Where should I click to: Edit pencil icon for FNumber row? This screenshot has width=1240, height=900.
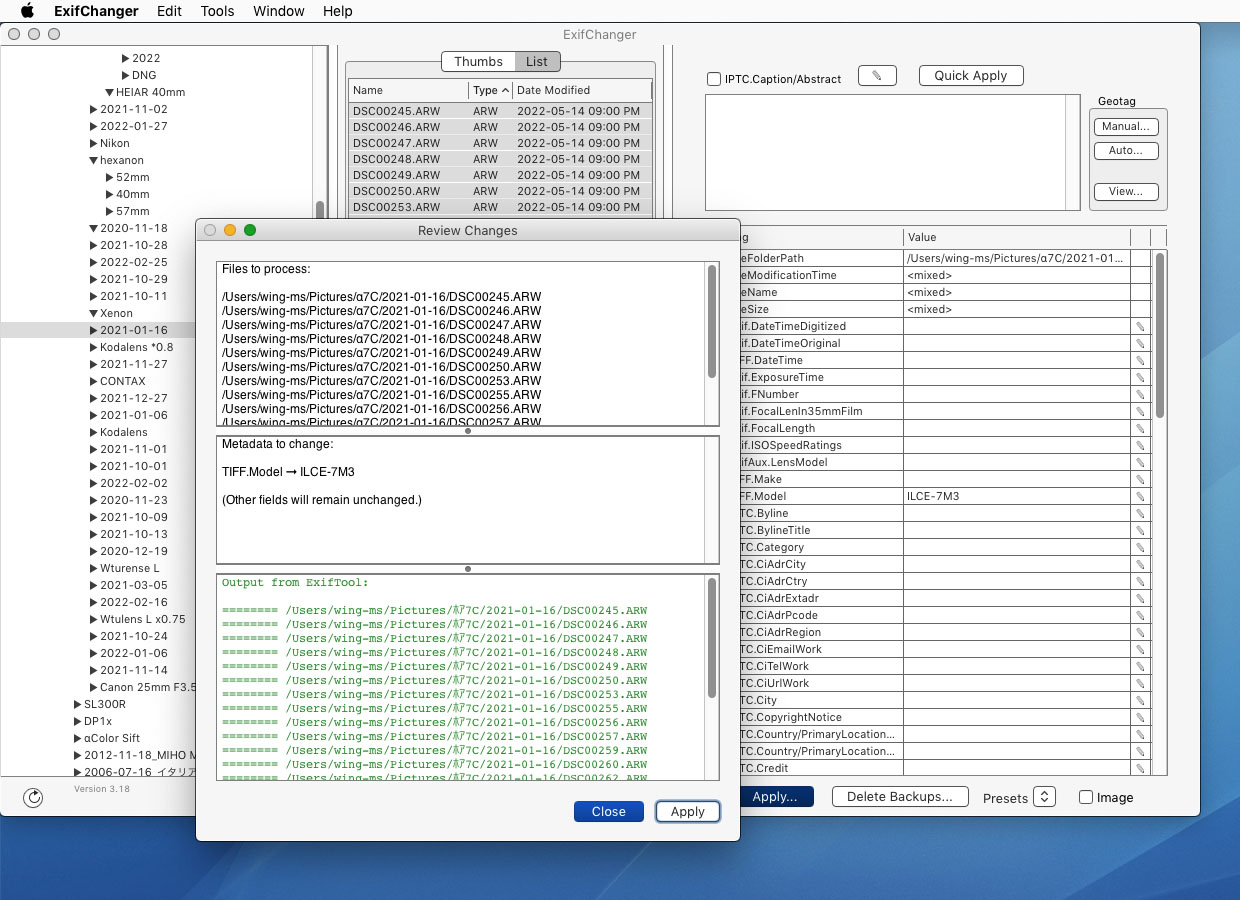pyautogui.click(x=1140, y=395)
